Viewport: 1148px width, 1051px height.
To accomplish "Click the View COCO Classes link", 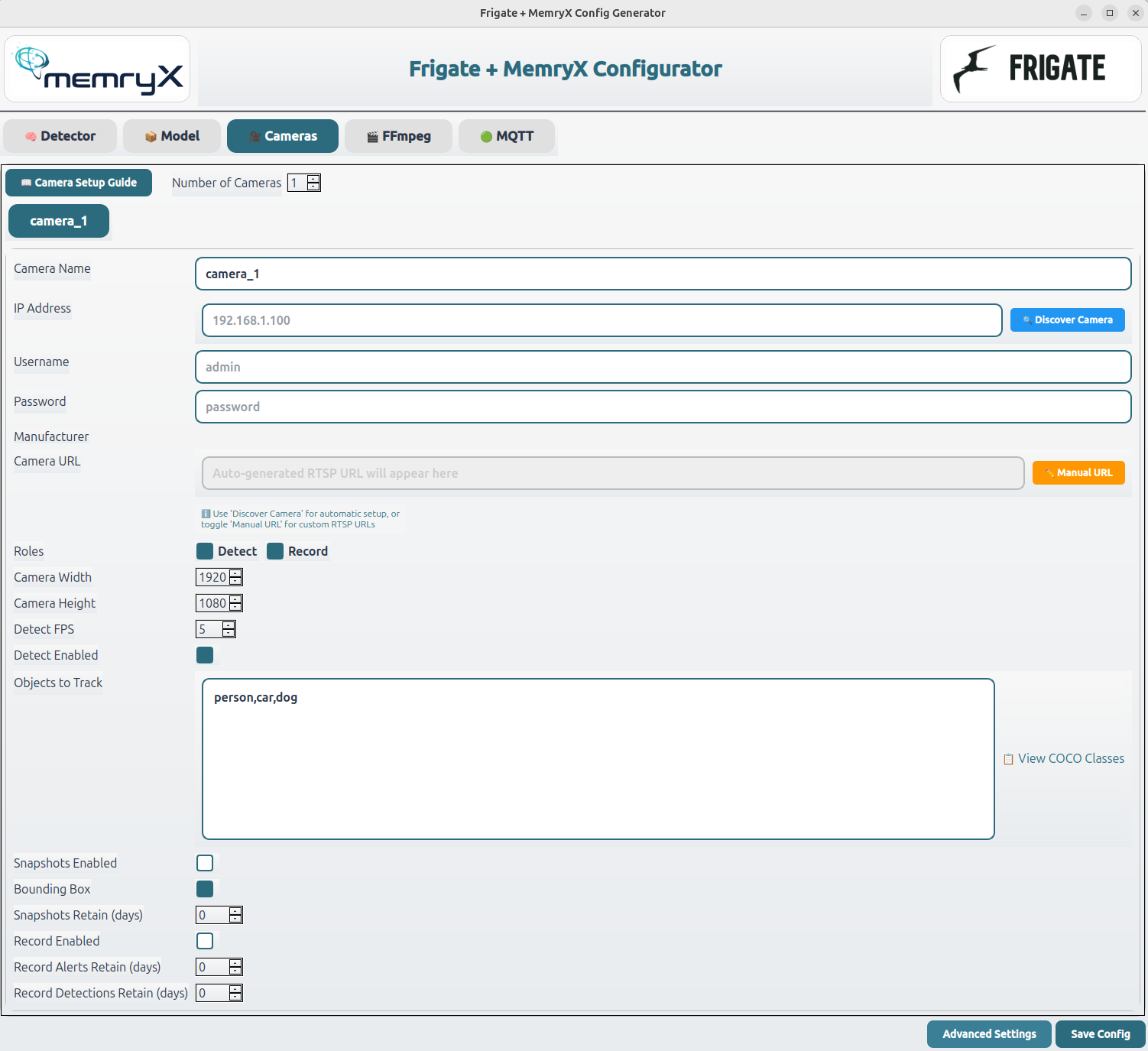I will [x=1063, y=758].
